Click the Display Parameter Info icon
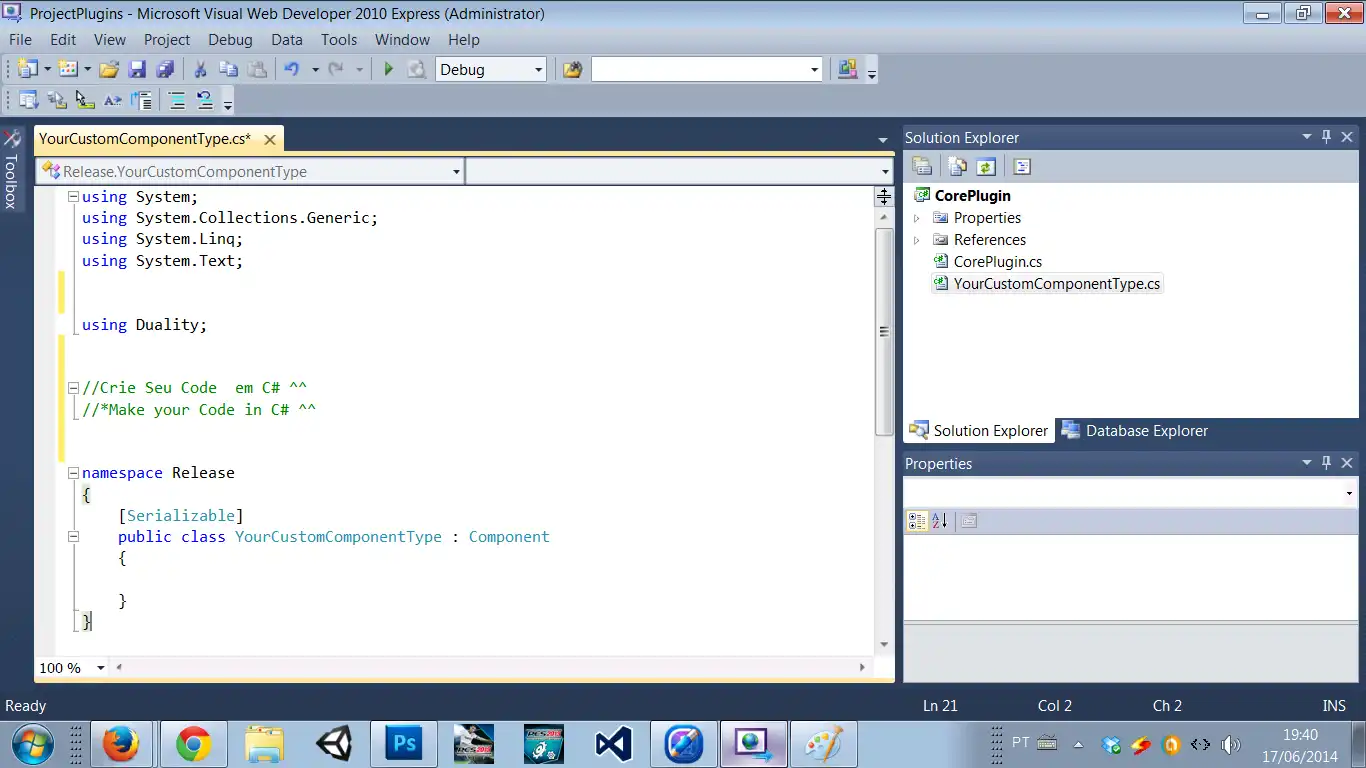Image resolution: width=1366 pixels, height=768 pixels. pos(57,100)
